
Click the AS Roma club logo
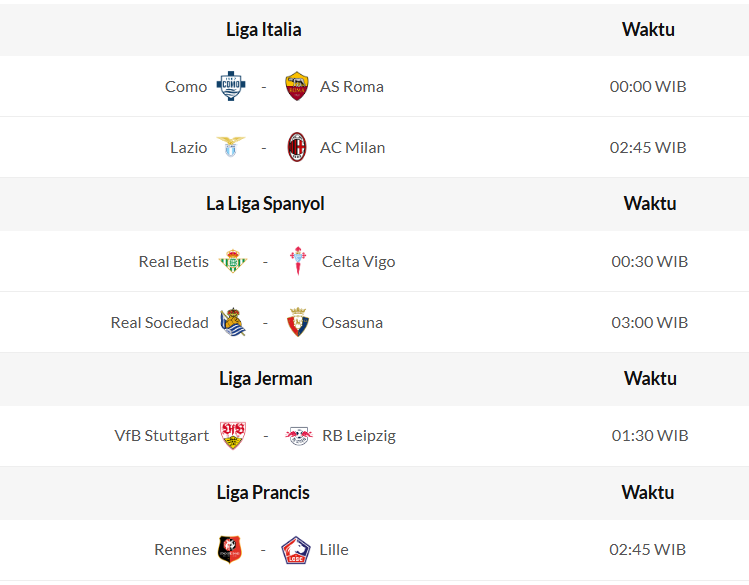[x=296, y=86]
